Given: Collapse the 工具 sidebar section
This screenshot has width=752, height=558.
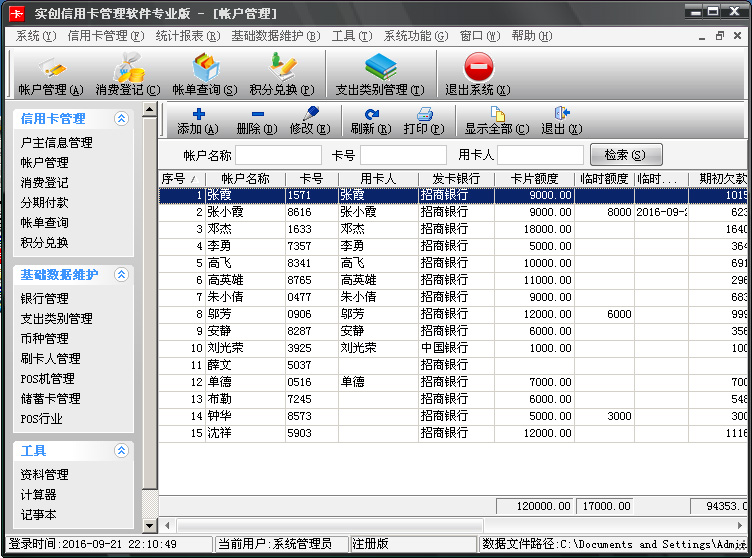Looking at the screenshot, I should click(x=121, y=451).
